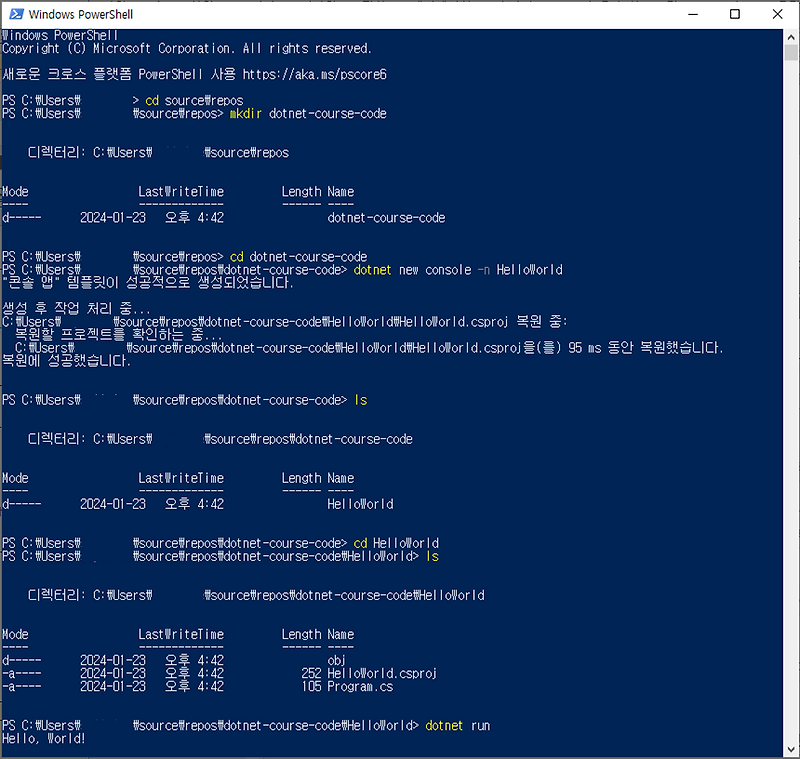Click the Windows PowerShell title text
800x759 pixels.
click(81, 14)
